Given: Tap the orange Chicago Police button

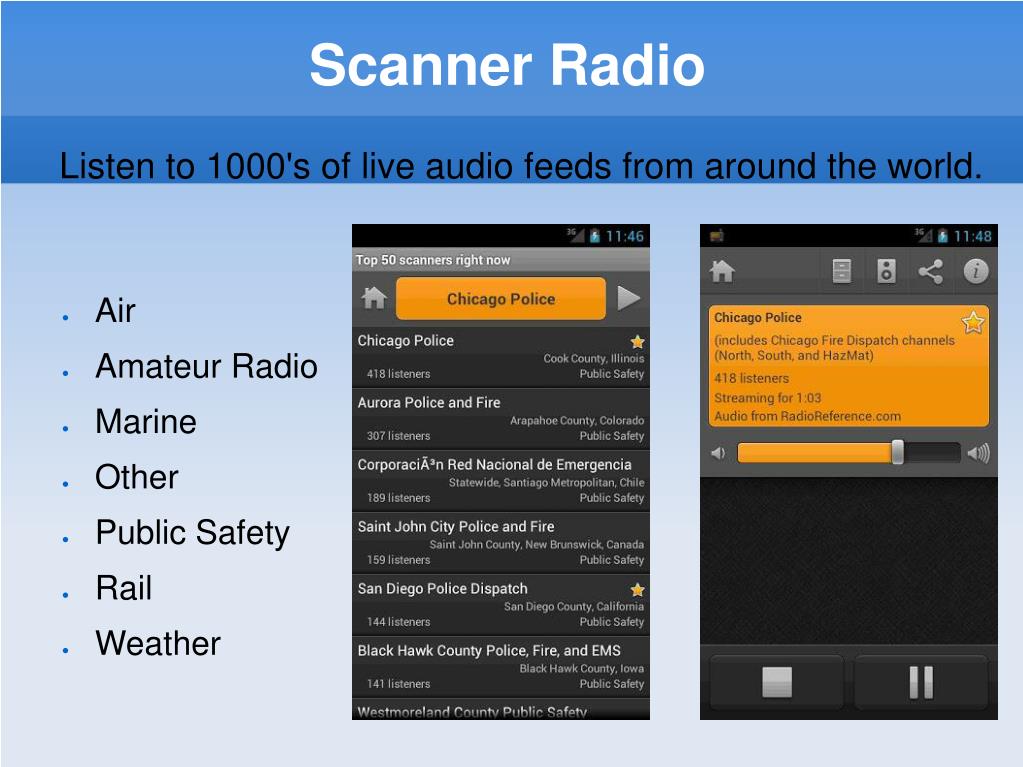Looking at the screenshot, I should [500, 299].
